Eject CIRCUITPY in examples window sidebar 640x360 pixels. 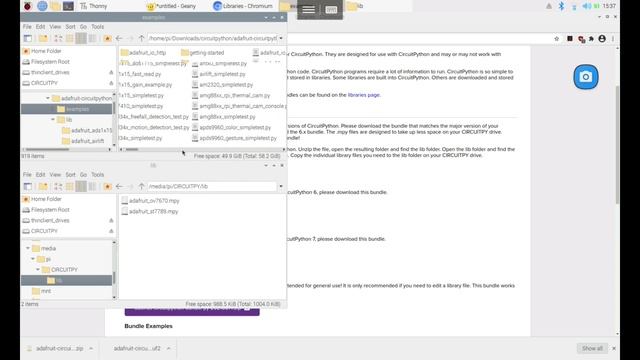click(x=111, y=83)
